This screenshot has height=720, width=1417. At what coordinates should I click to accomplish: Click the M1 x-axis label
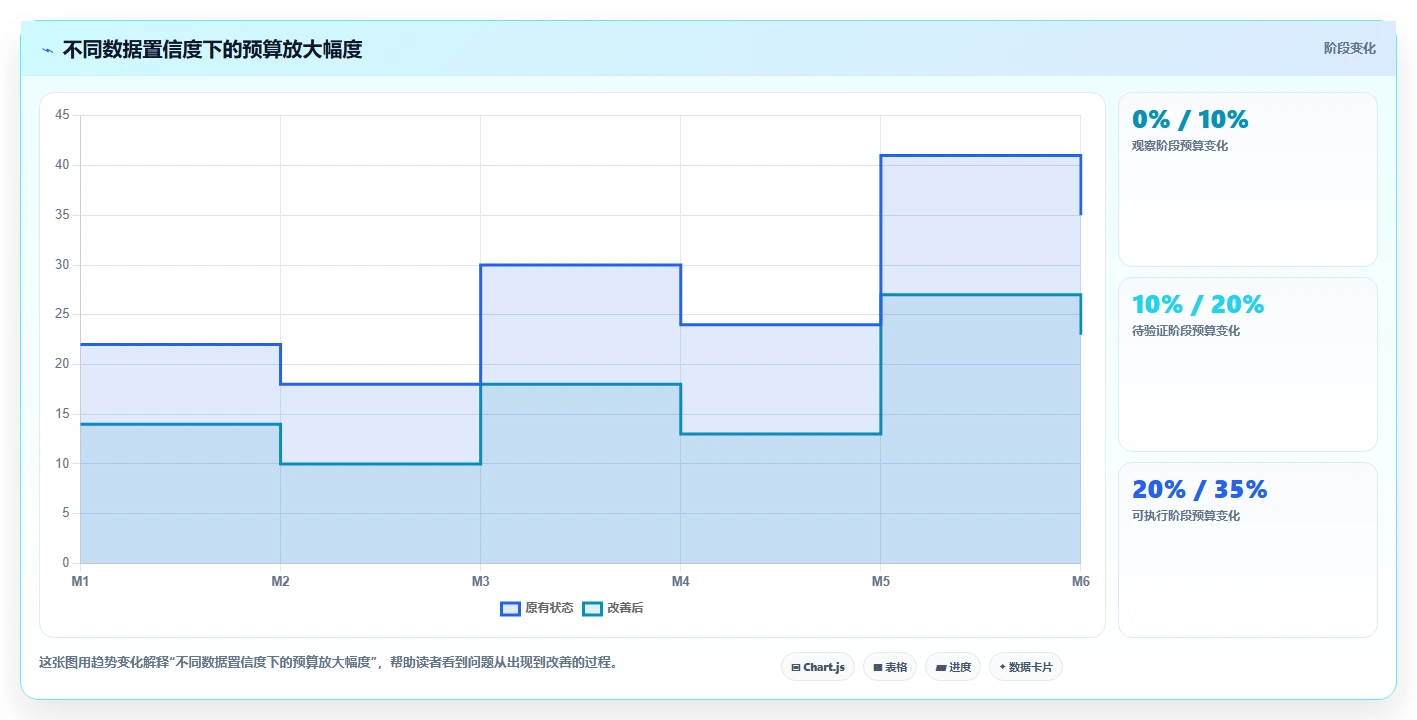[80, 581]
